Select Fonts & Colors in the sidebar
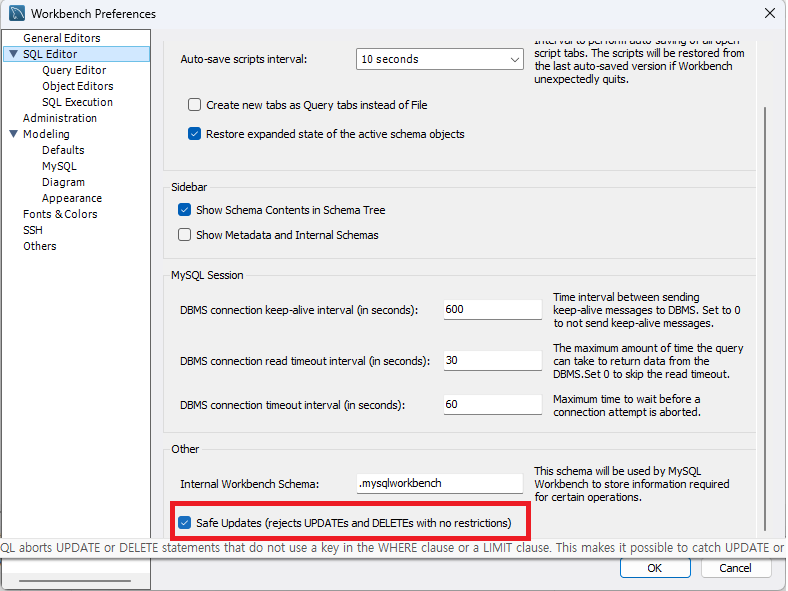This screenshot has height=591, width=788. point(60,214)
